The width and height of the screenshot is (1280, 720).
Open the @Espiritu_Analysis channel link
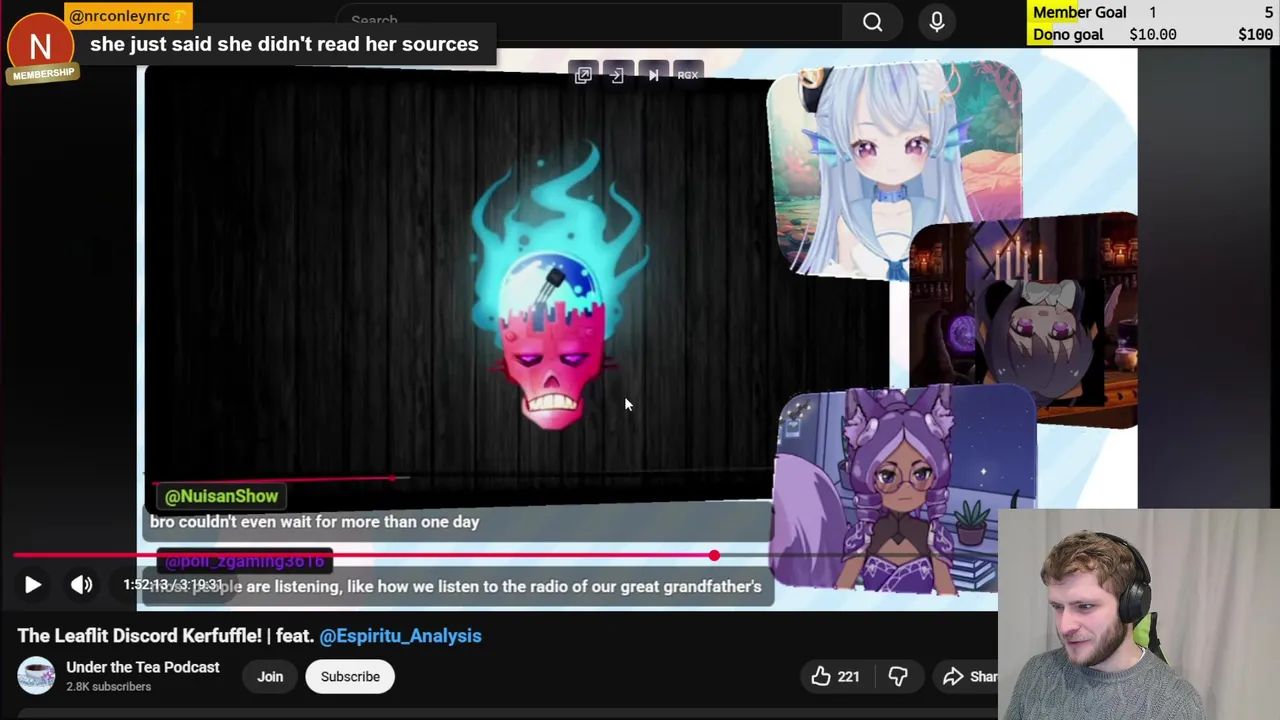tap(400, 636)
